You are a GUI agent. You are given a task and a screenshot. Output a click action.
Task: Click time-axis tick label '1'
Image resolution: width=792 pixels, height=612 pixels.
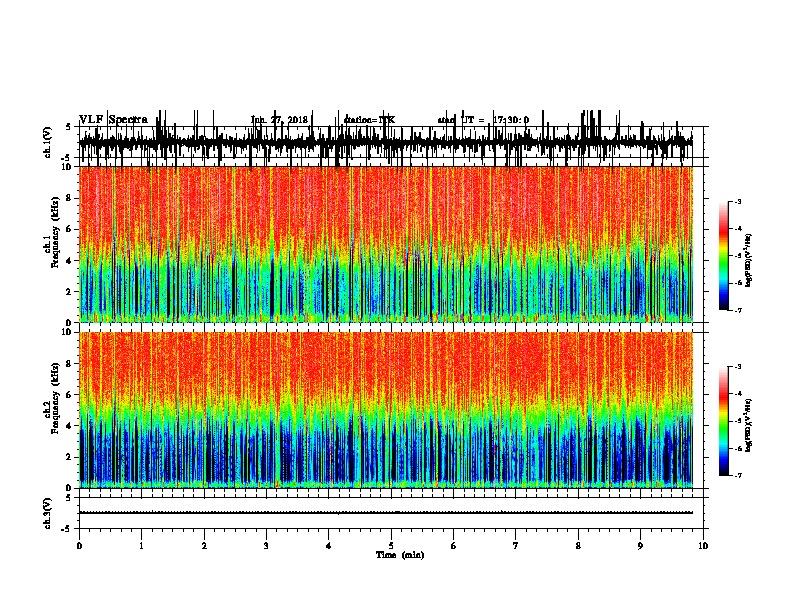[141, 546]
